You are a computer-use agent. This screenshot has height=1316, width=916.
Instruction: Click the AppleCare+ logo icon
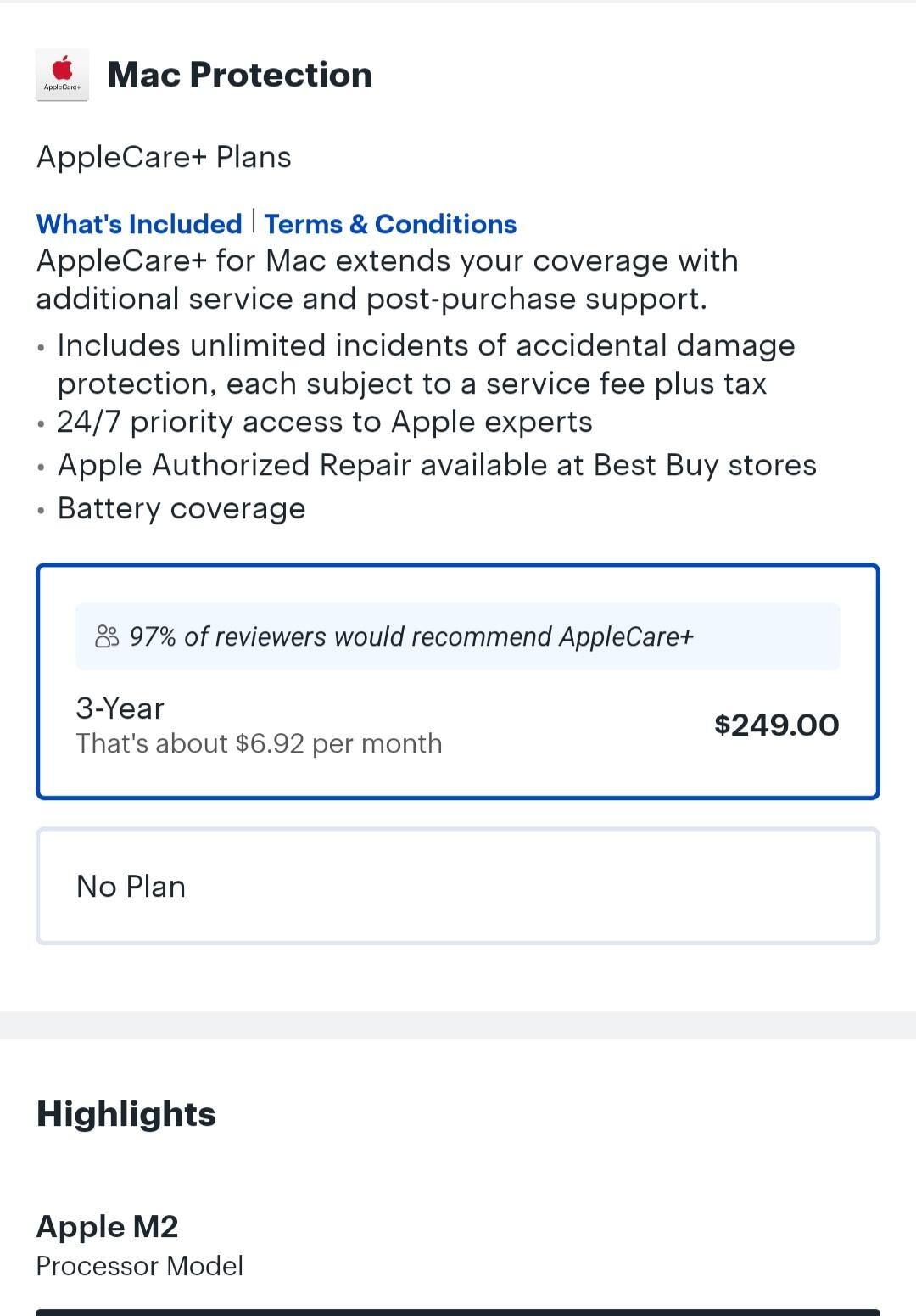[63, 73]
